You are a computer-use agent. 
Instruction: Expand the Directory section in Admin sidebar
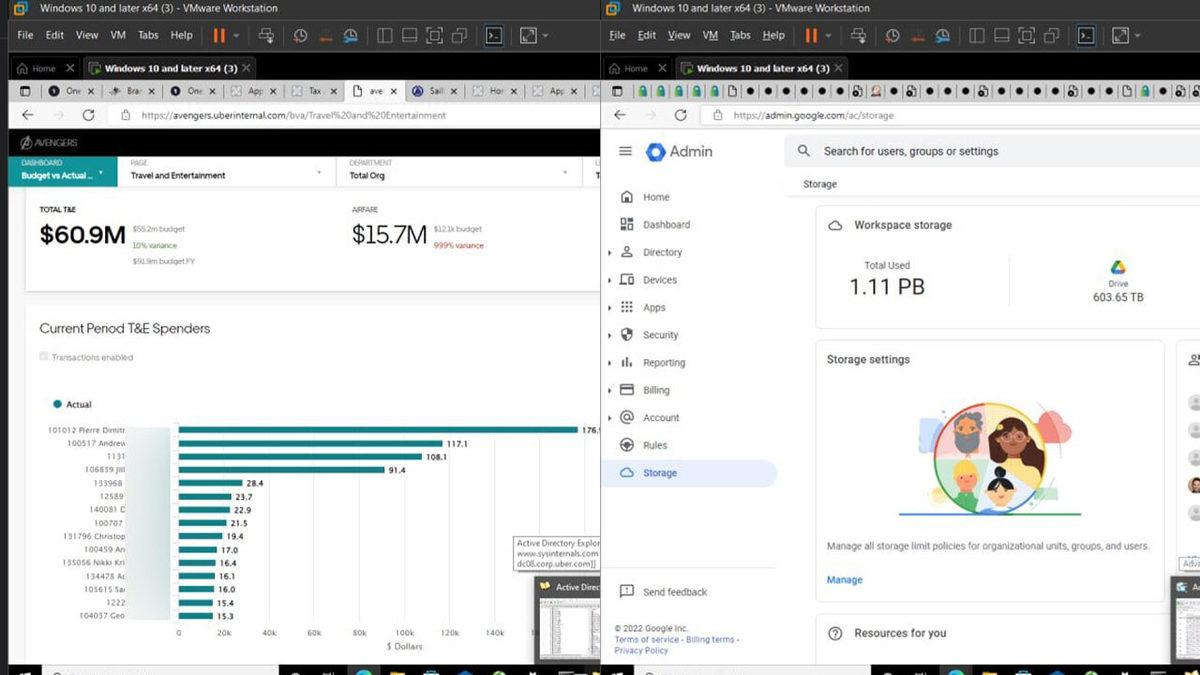[610, 252]
